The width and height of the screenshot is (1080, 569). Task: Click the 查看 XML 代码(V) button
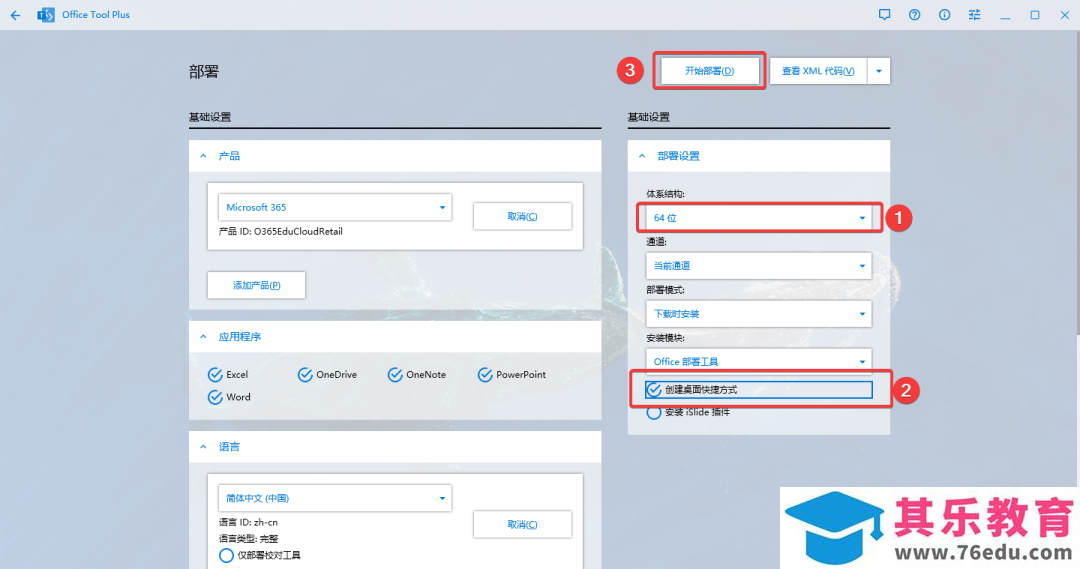(x=818, y=71)
